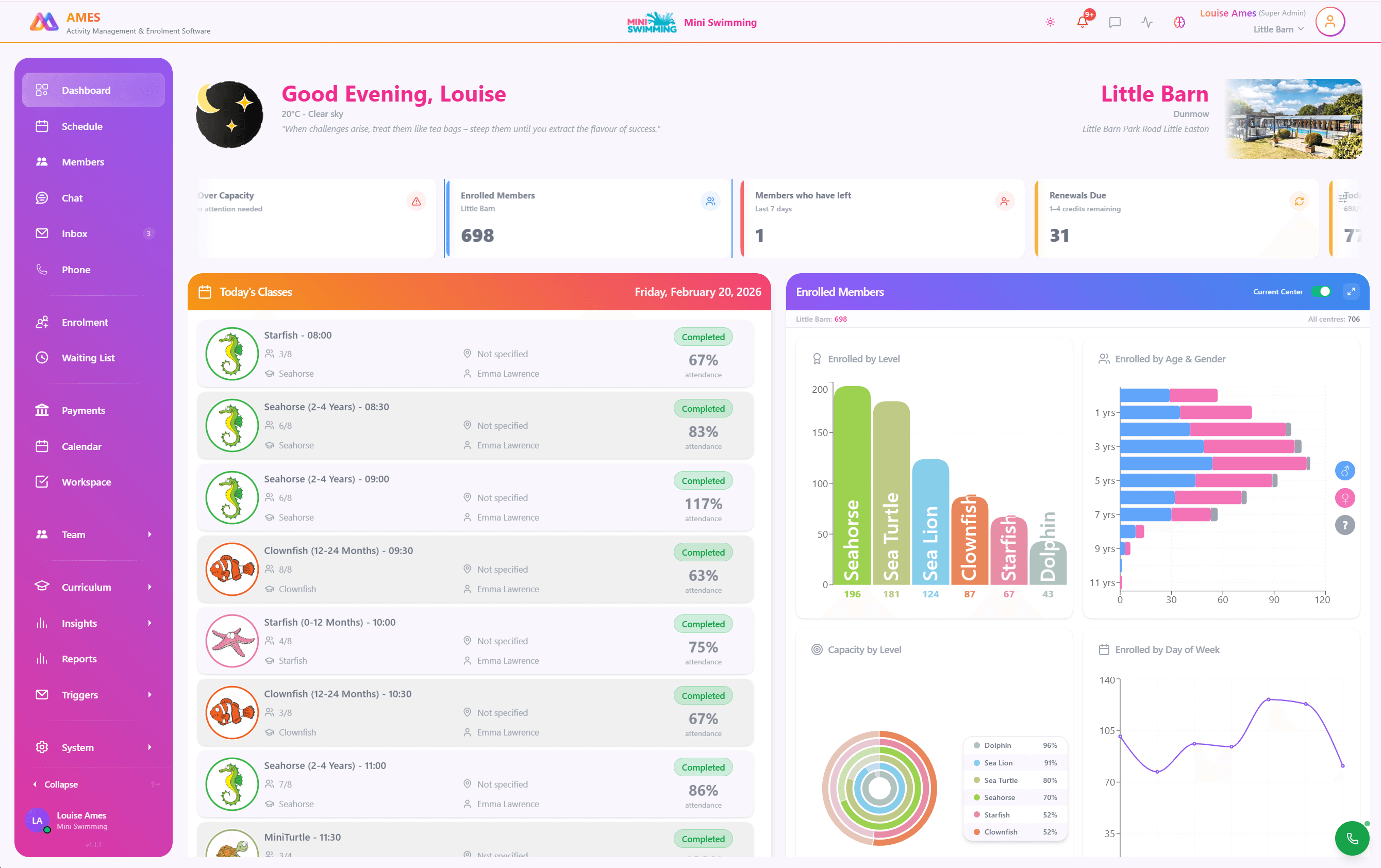
Task: Open the Enrolled Members 698 card
Action: 588,219
